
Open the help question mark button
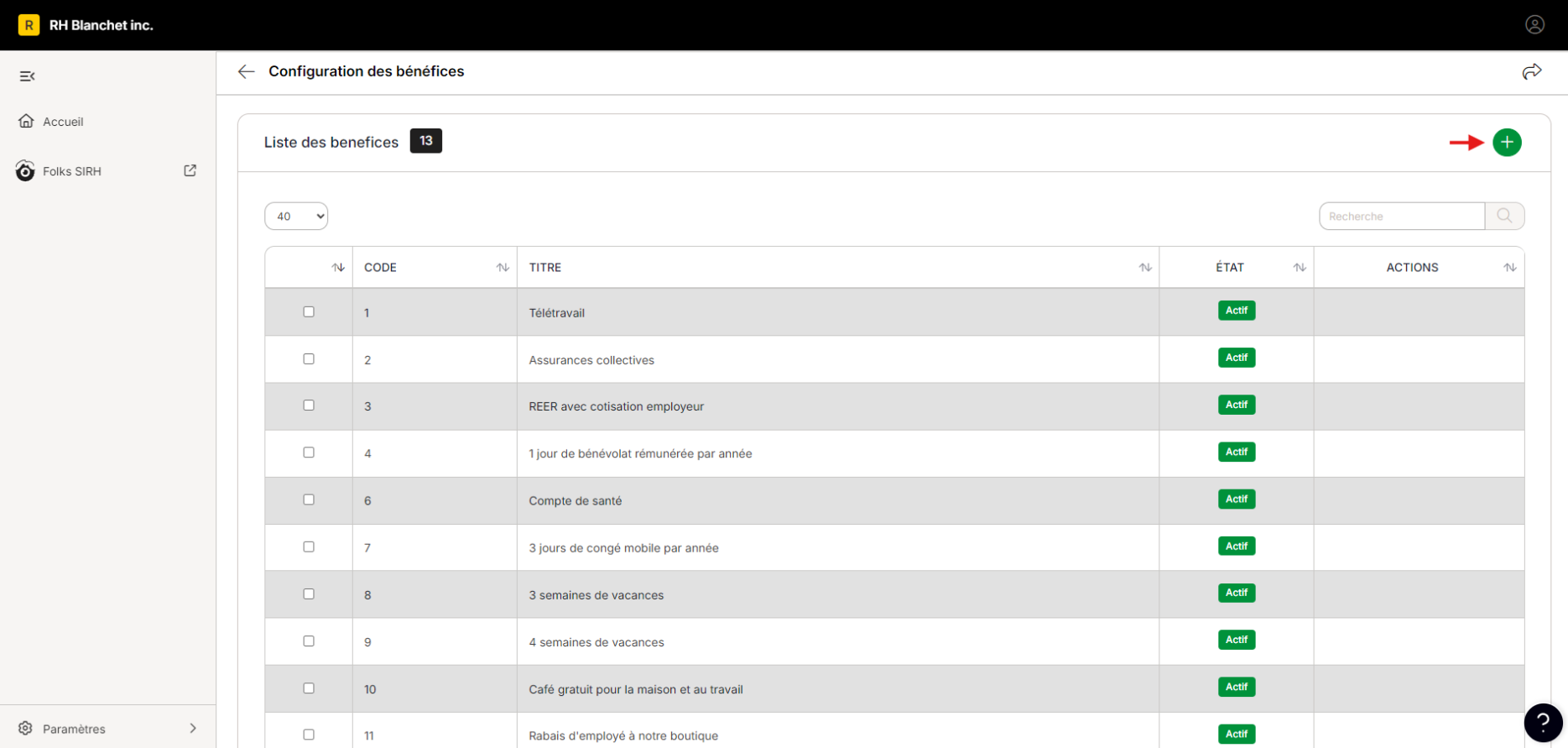tap(1543, 722)
